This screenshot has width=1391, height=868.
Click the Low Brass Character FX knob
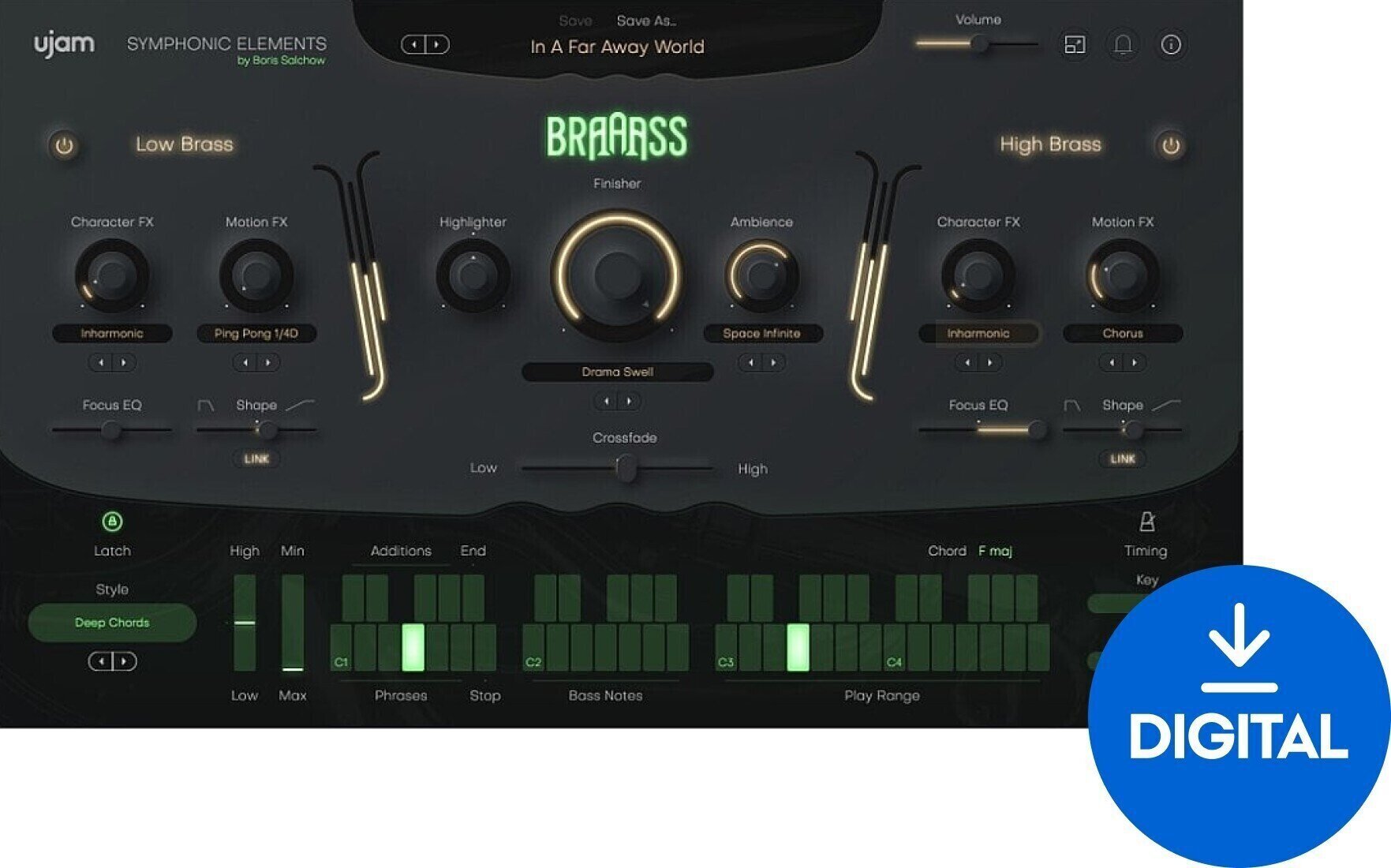(112, 275)
